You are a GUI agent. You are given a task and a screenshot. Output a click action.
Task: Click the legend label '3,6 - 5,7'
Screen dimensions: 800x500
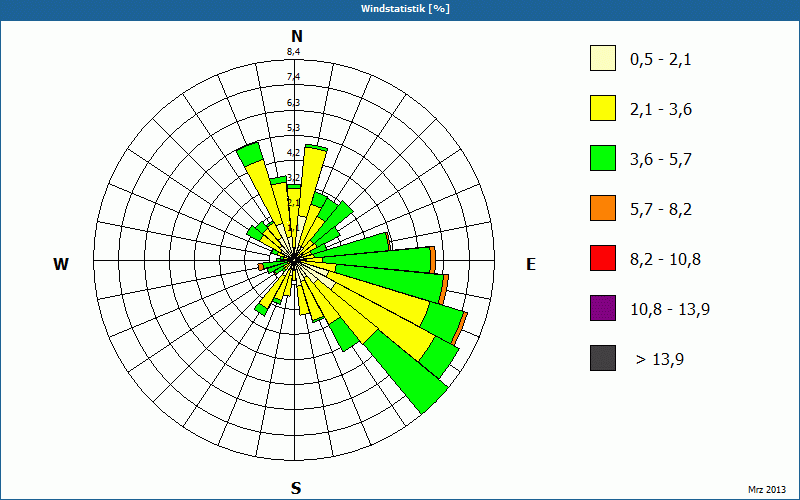pyautogui.click(x=661, y=160)
